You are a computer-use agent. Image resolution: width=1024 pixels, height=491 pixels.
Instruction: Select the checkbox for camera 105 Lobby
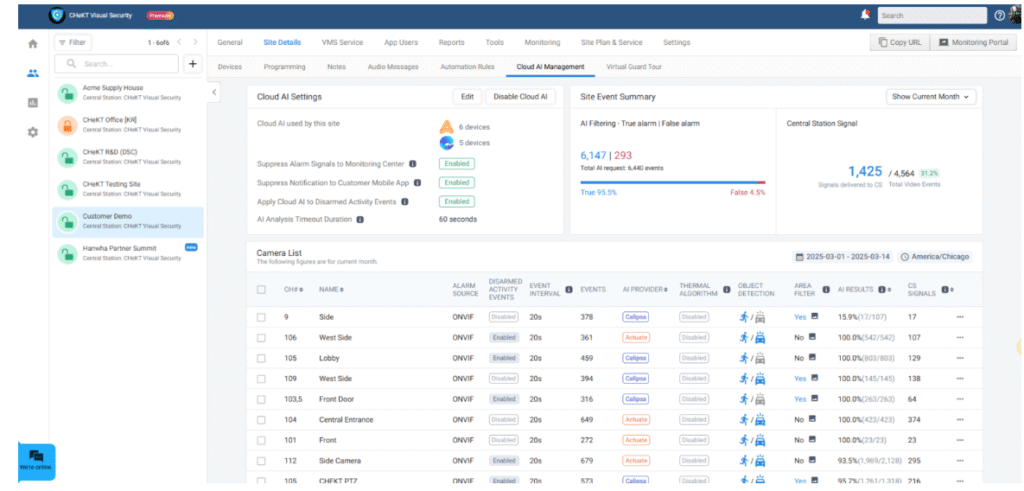[x=261, y=358]
